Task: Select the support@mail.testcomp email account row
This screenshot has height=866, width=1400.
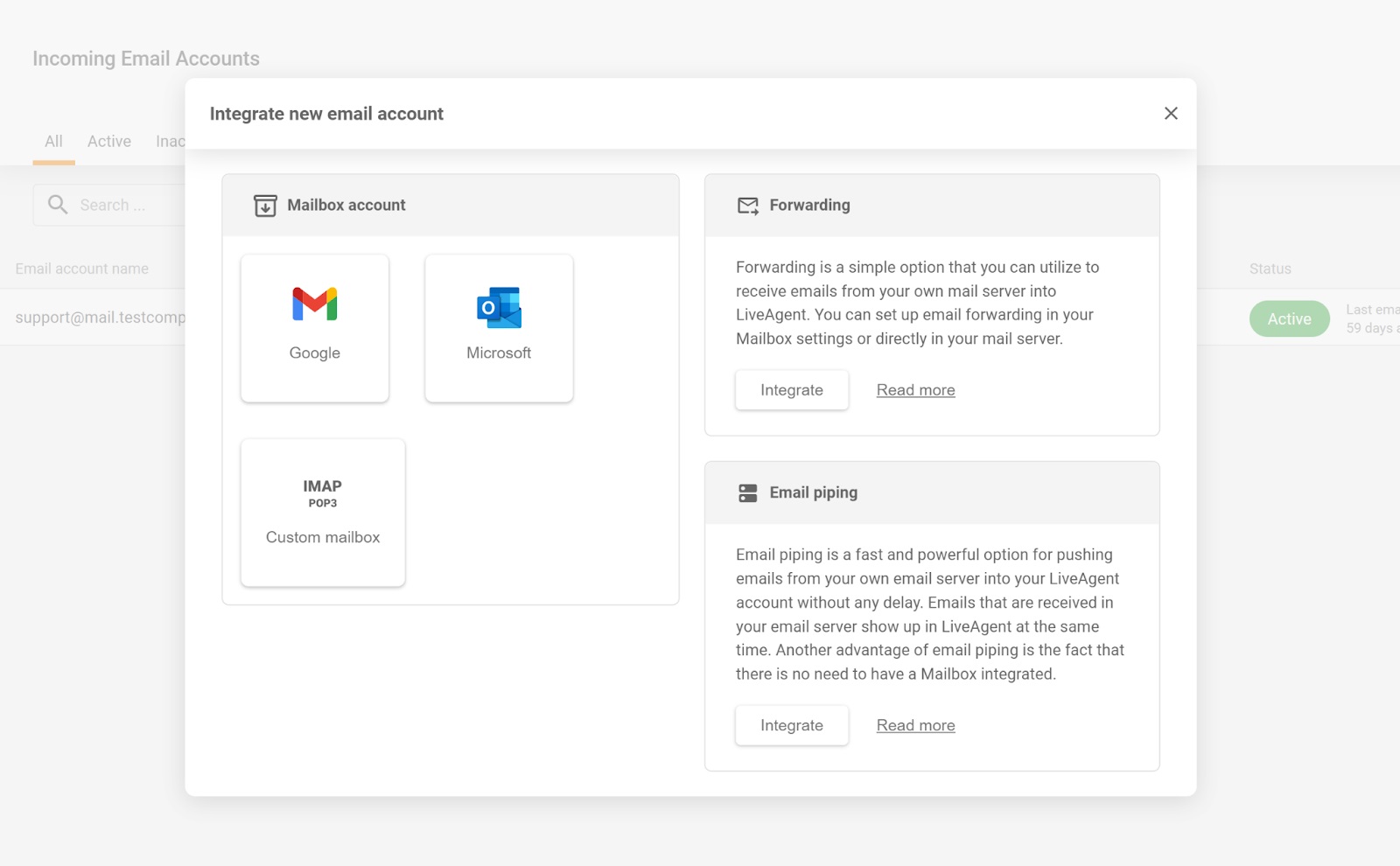Action: (x=100, y=318)
